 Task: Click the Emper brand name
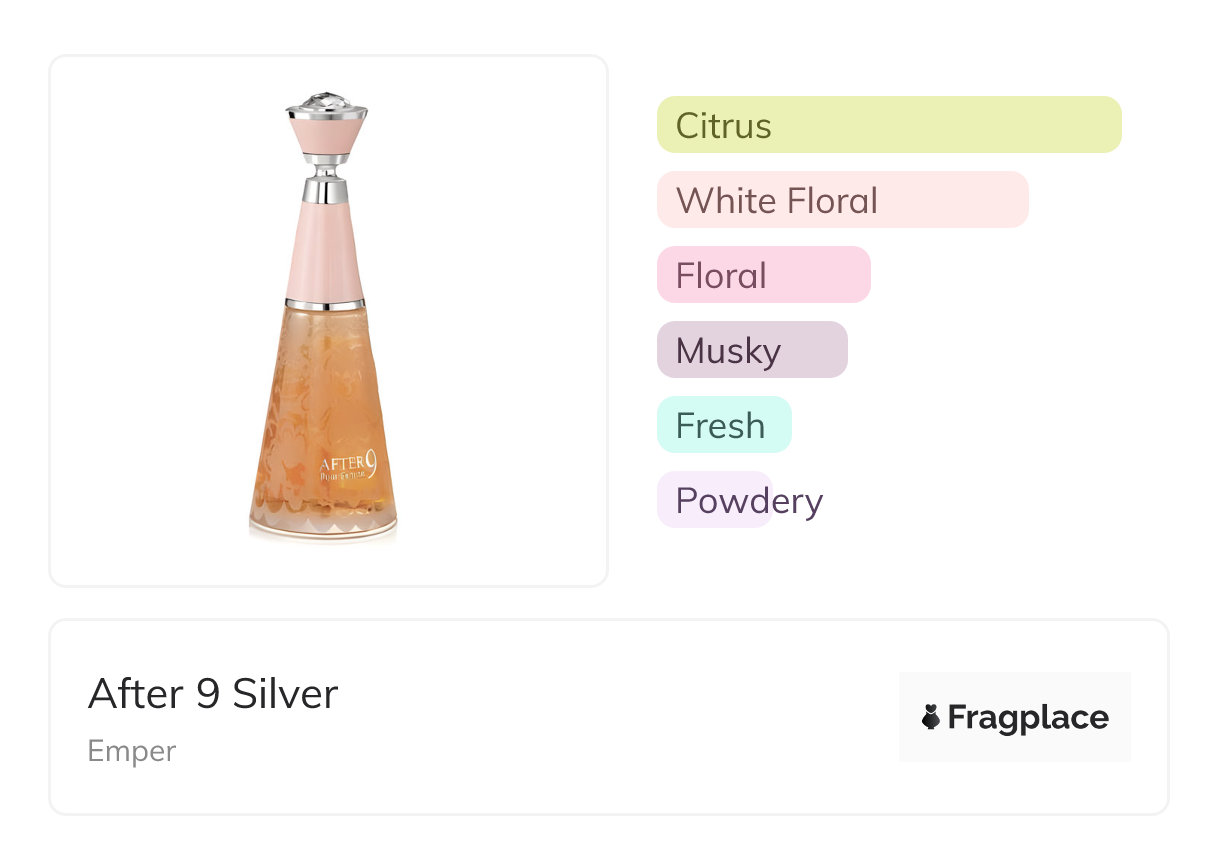tap(132, 751)
